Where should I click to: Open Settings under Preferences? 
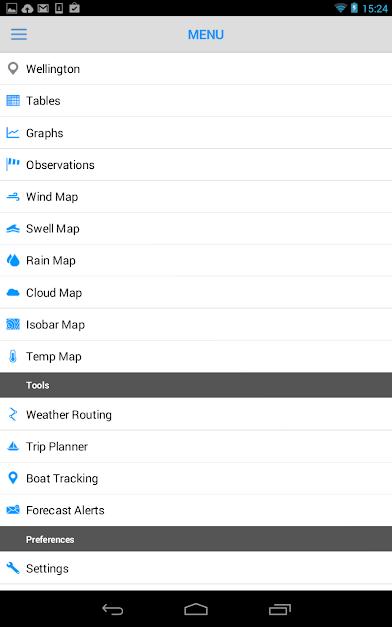pos(196,568)
